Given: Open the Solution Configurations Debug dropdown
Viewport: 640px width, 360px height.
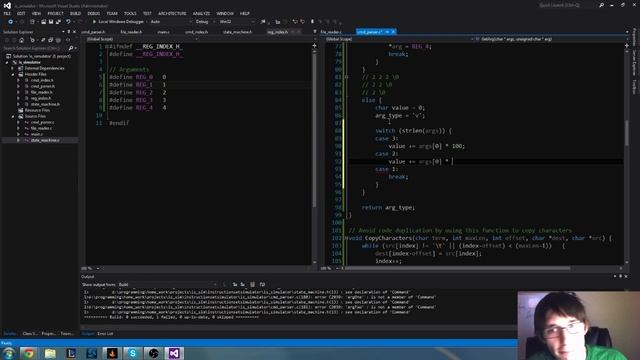Looking at the screenshot, I should tap(204, 22).
